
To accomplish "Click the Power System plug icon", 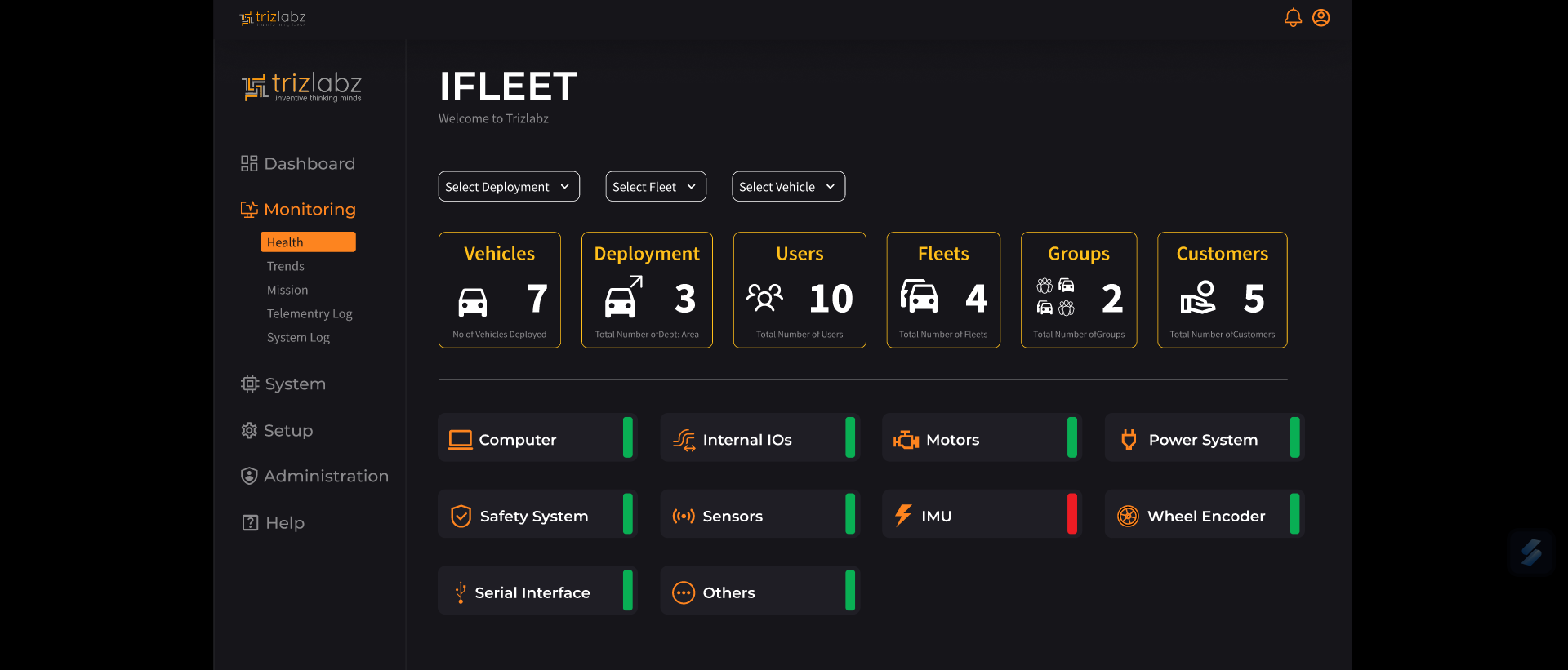I will click(1129, 440).
